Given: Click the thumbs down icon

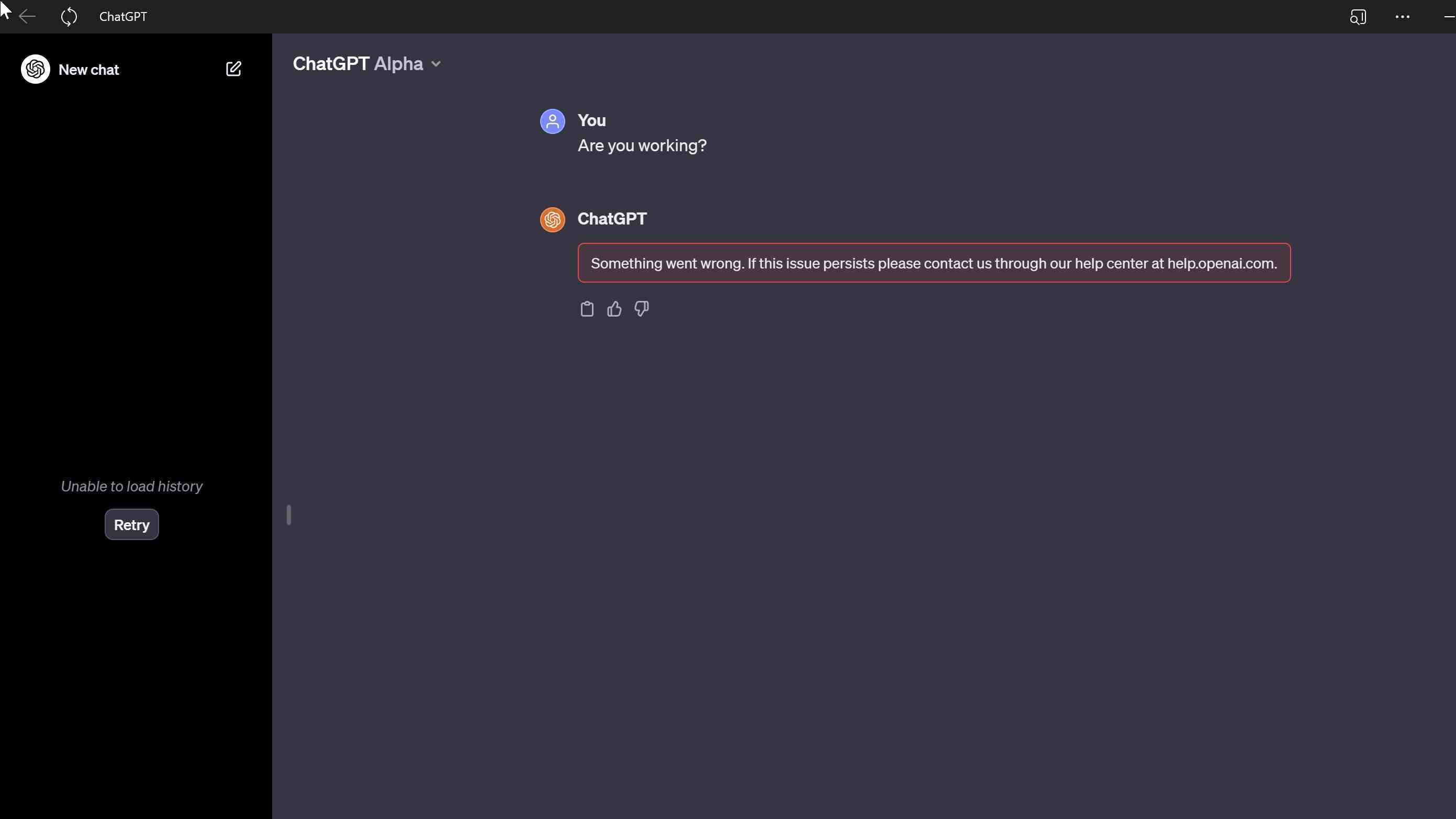Looking at the screenshot, I should tap(641, 308).
